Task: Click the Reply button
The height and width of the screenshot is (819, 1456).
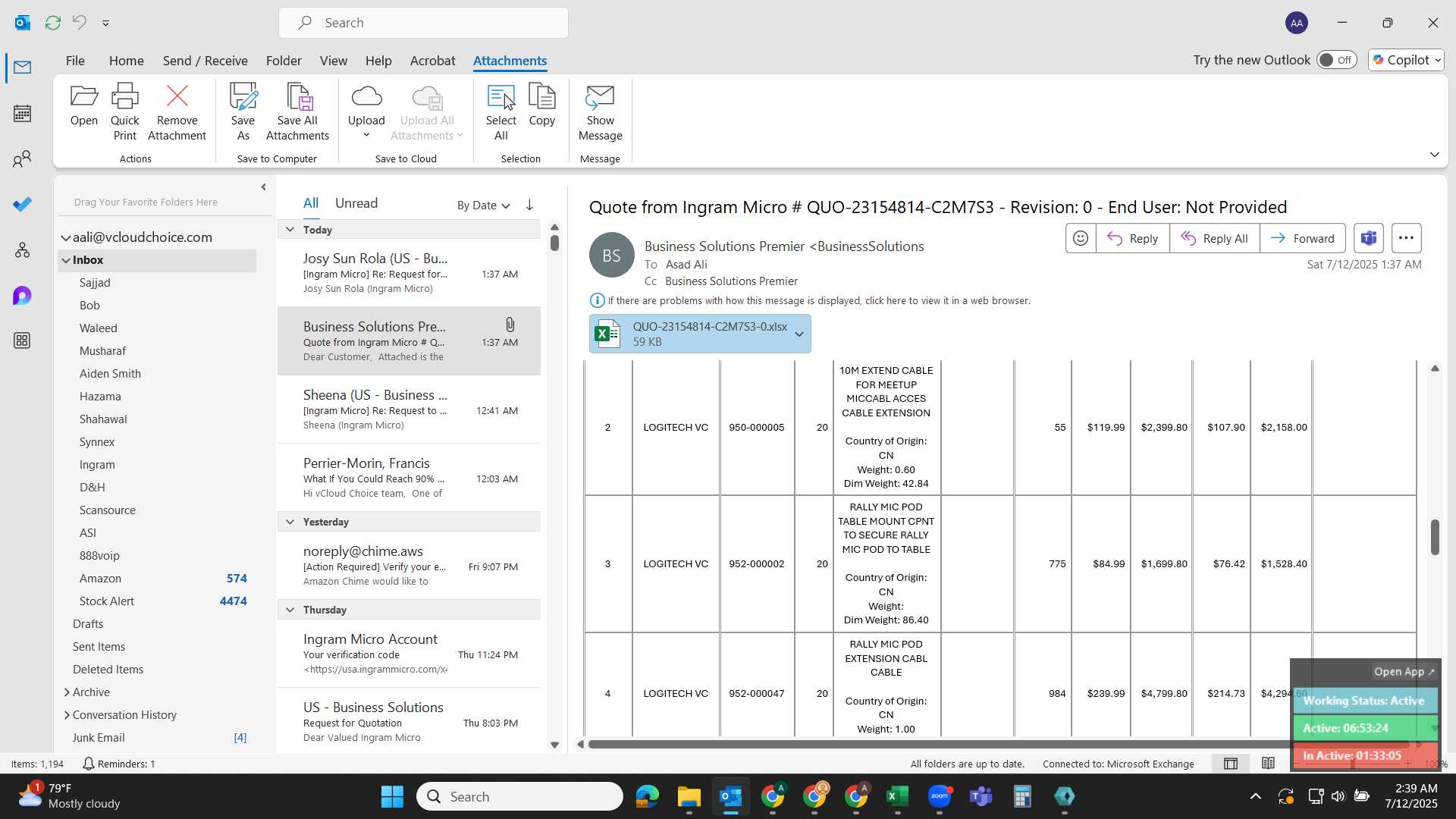Action: pos(1132,238)
